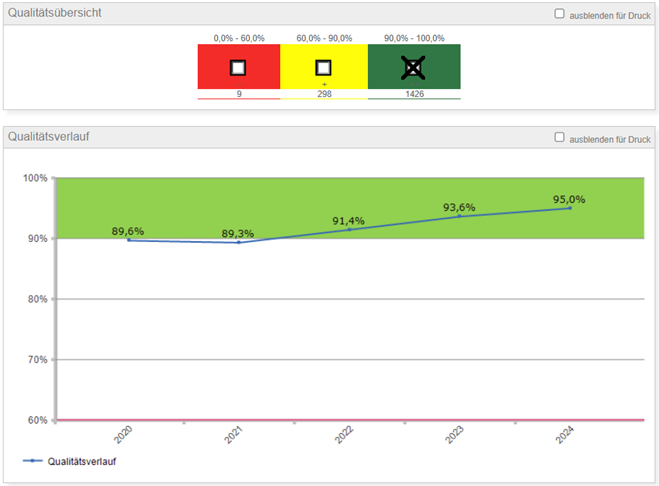Check the red 0,0% - 60,0% range box
The width and height of the screenshot is (659, 486).
click(x=238, y=68)
